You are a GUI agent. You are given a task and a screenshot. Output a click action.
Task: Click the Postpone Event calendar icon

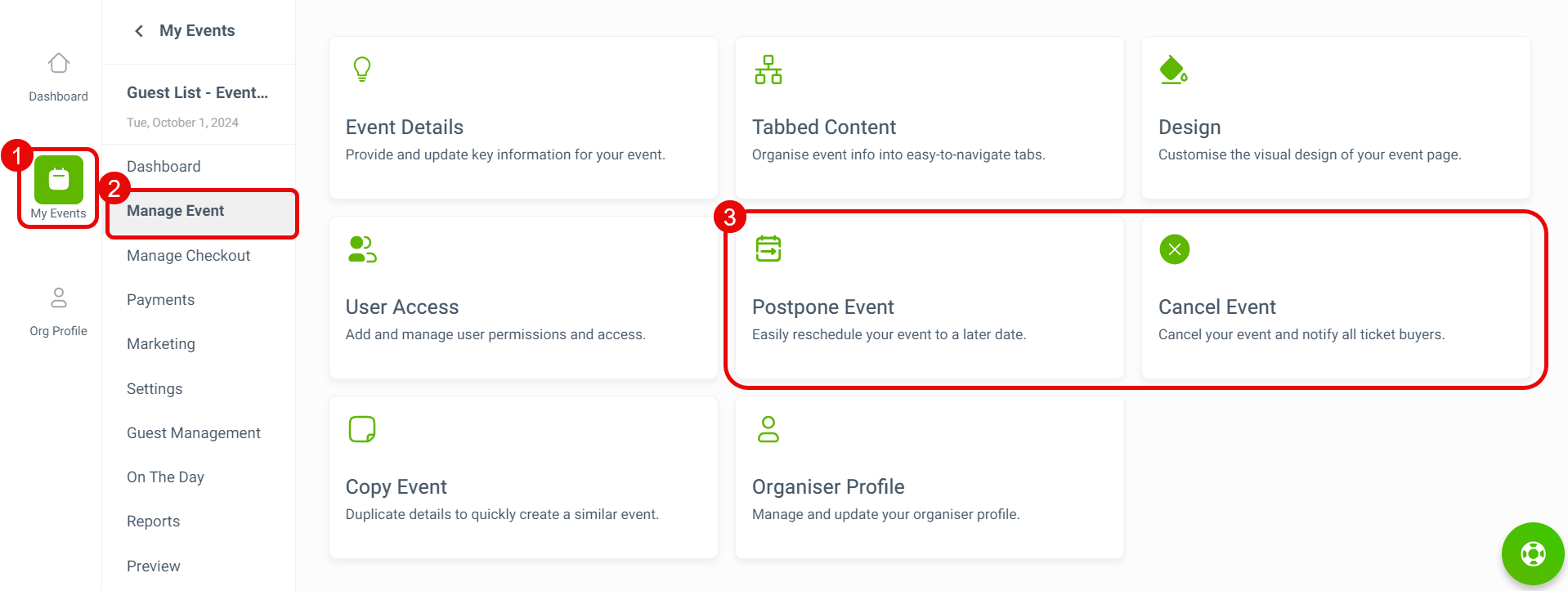click(x=768, y=248)
